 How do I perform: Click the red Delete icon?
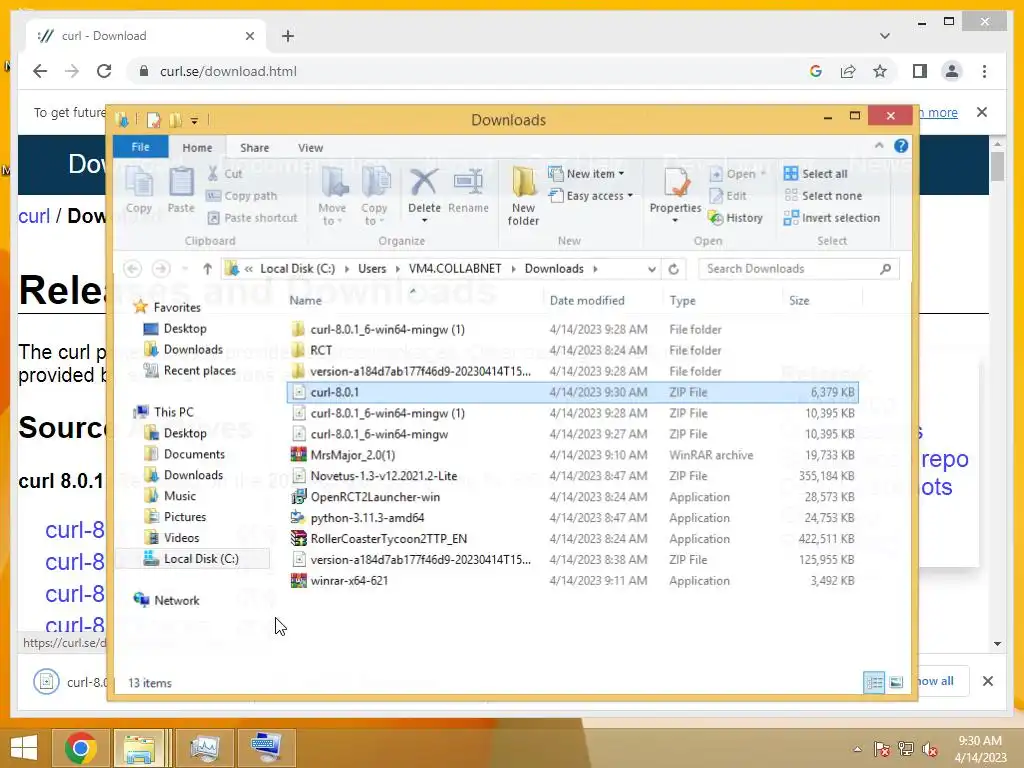(x=424, y=182)
